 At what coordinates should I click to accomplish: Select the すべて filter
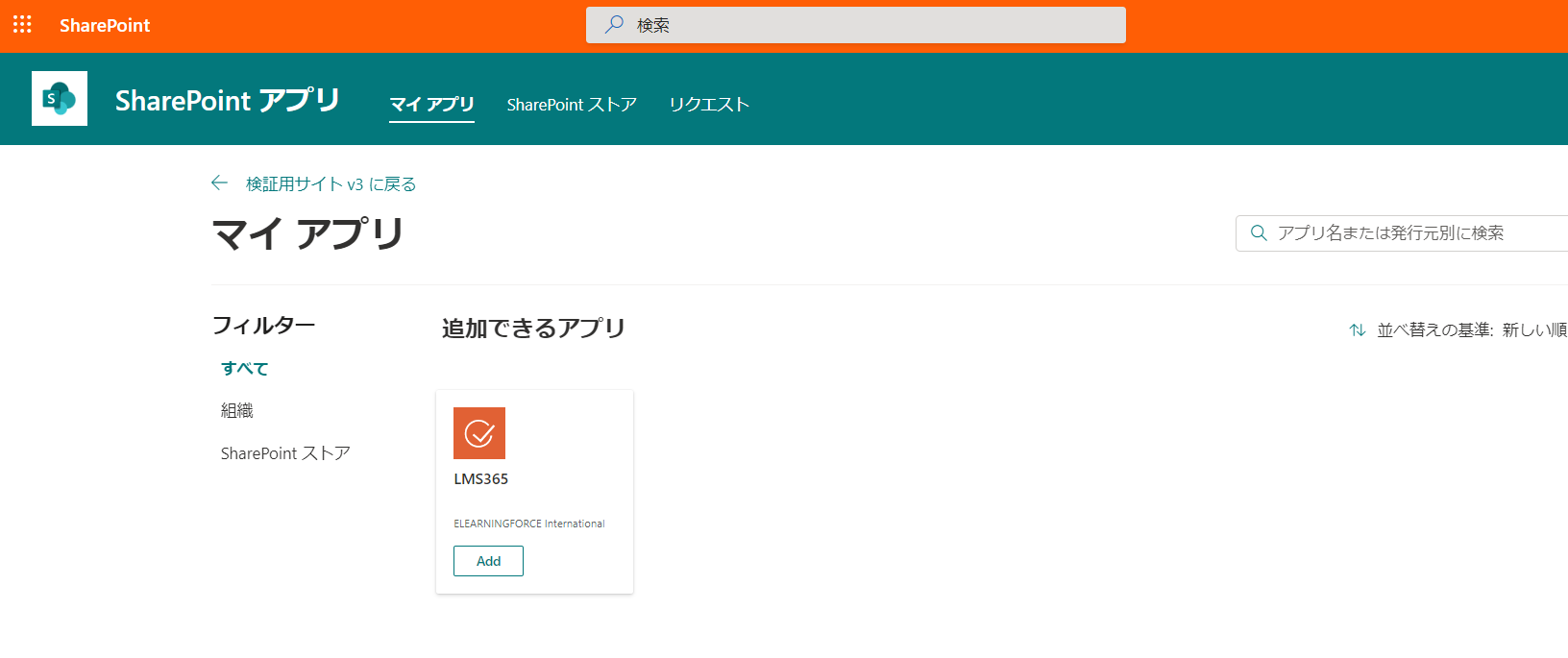click(x=245, y=368)
